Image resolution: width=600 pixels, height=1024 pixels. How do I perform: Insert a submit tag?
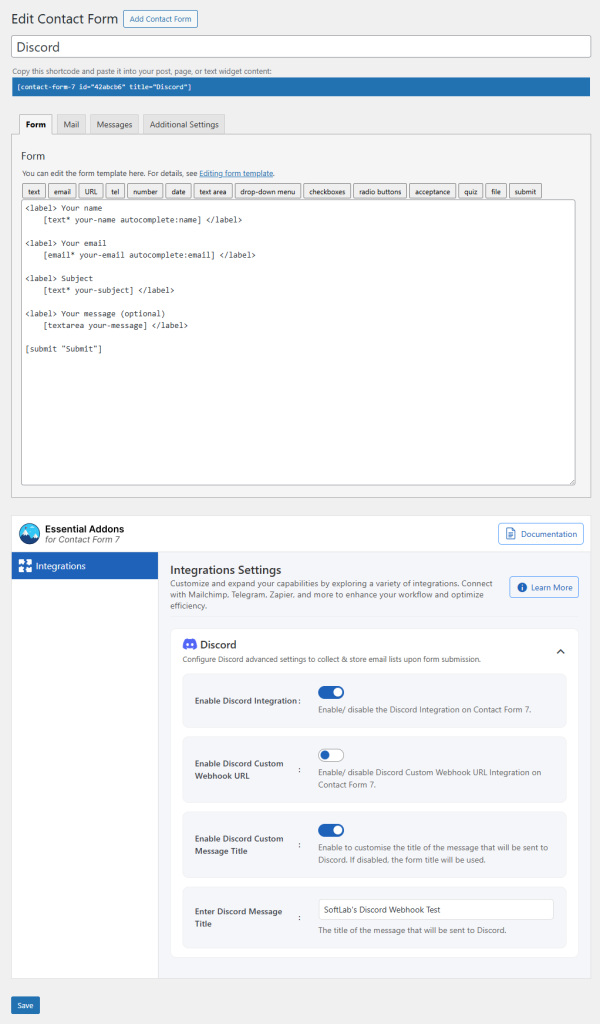tap(525, 191)
